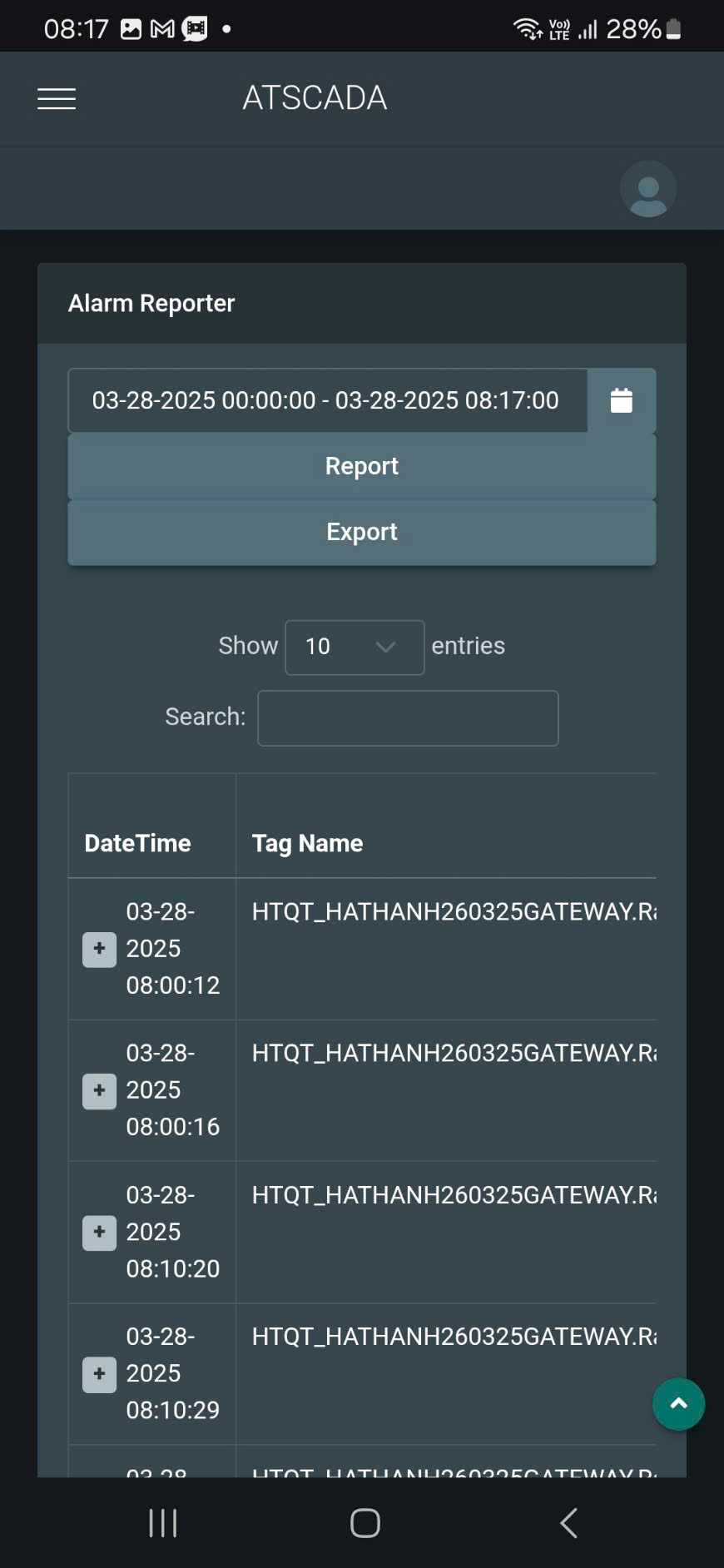Screen dimensions: 724x1568
Task: Sort by the DateTime column header
Action: (138, 843)
